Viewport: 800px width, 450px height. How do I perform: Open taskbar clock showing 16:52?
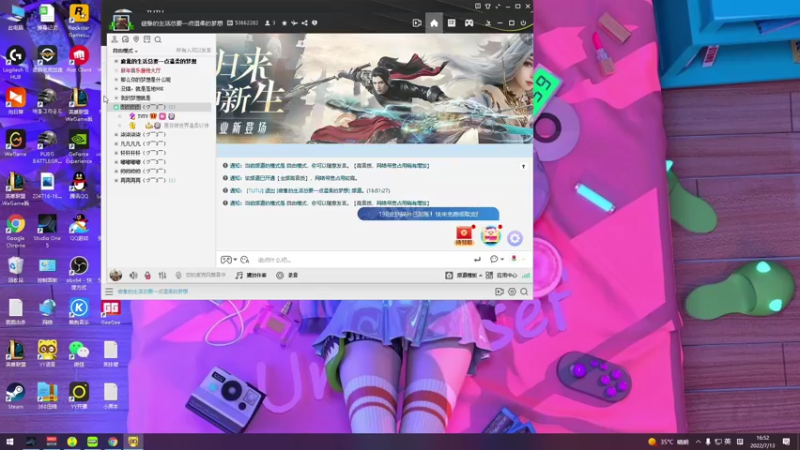coord(763,442)
